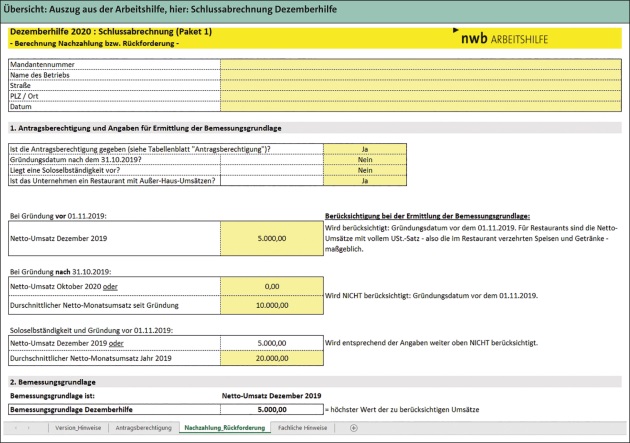Select the Mandantennummer input cell
This screenshot has width=630, height=443.
tap(422, 65)
